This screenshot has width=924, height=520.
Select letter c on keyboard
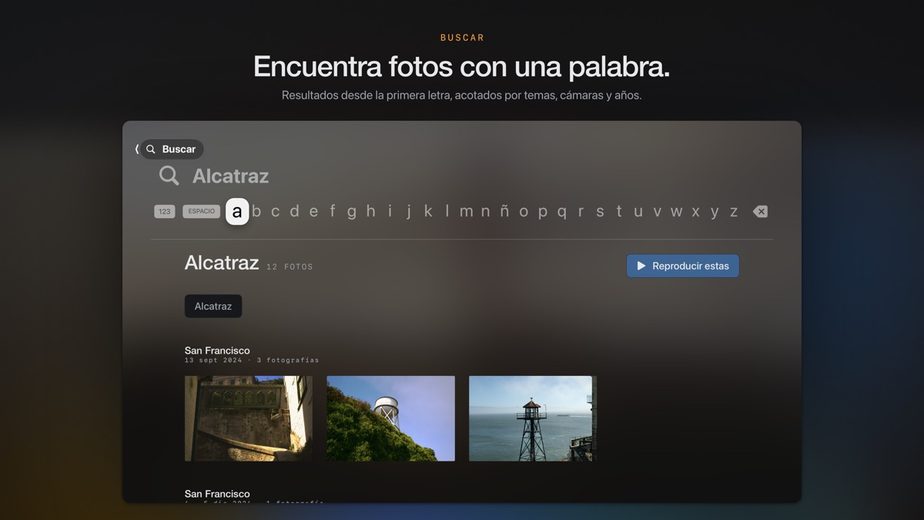(275, 211)
